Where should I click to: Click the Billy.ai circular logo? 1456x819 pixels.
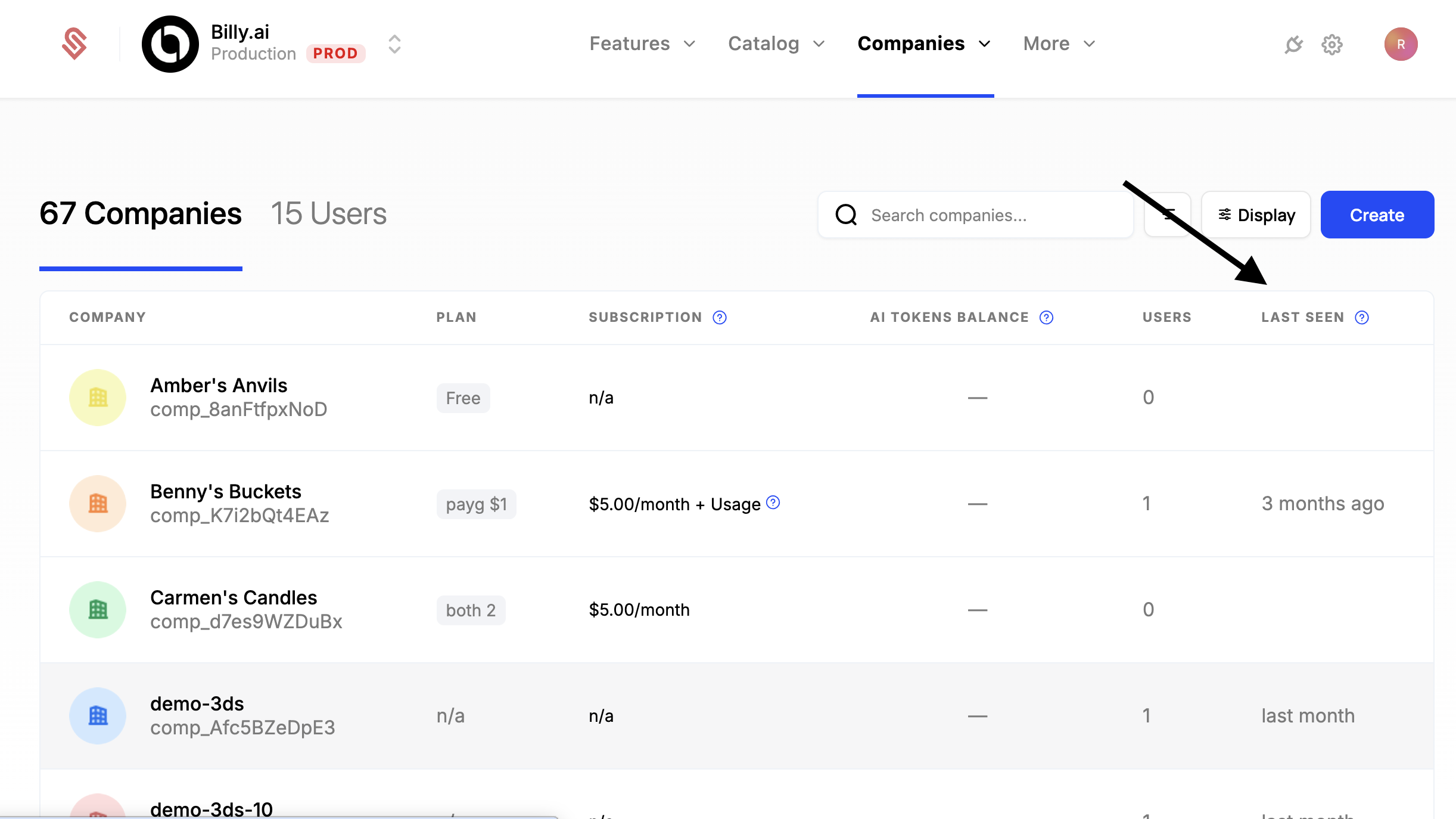(170, 44)
